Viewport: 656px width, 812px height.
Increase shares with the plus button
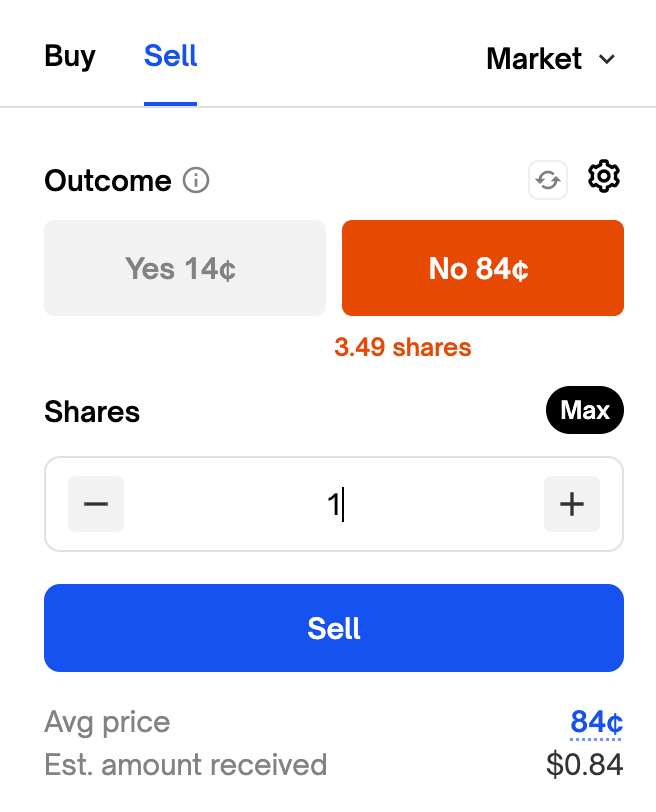pyautogui.click(x=571, y=504)
